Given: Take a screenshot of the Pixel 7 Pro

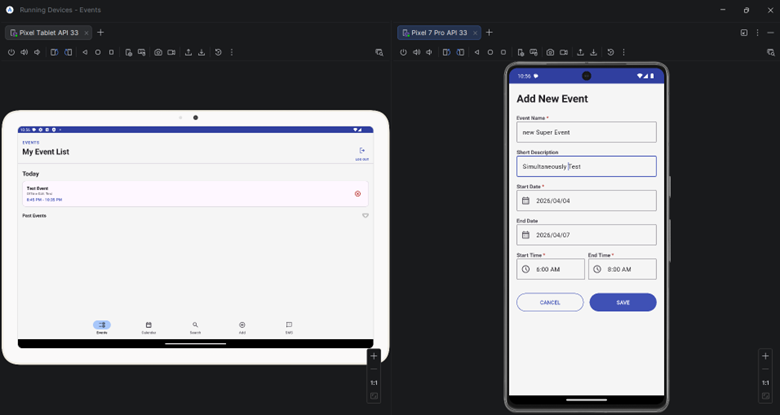Looking at the screenshot, I should point(550,52).
